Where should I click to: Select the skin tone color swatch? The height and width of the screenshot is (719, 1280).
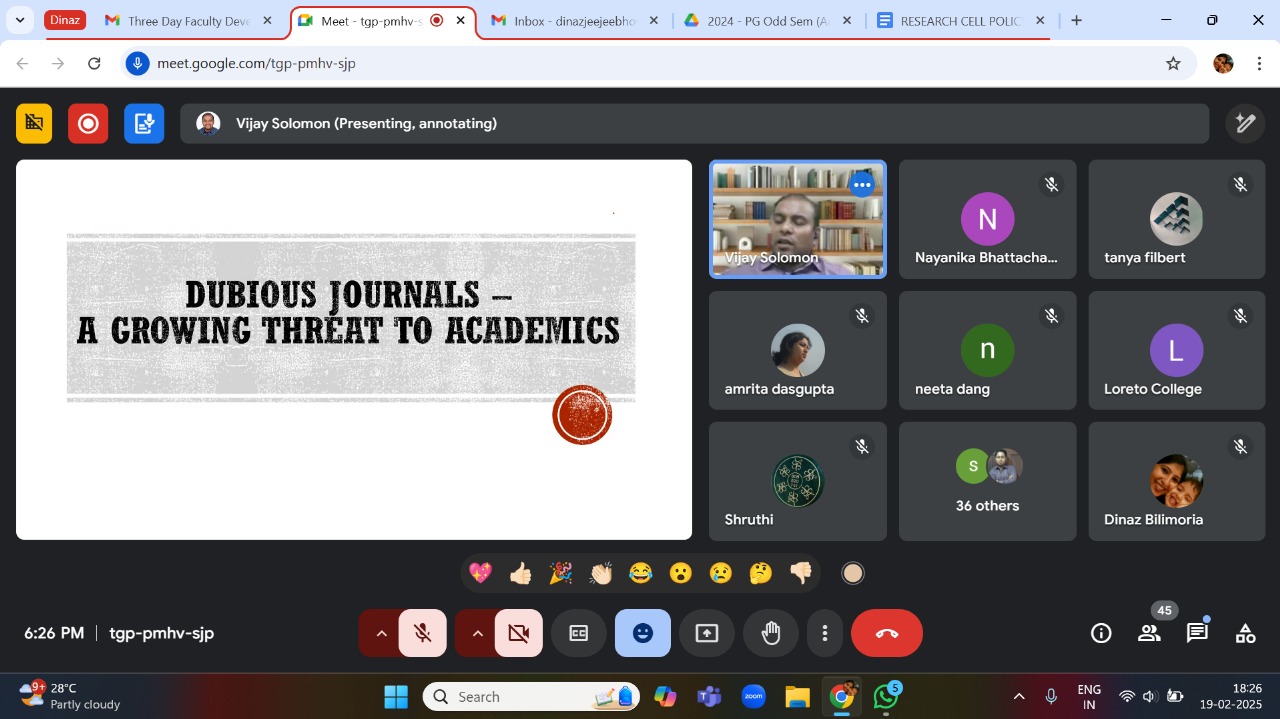pos(852,573)
